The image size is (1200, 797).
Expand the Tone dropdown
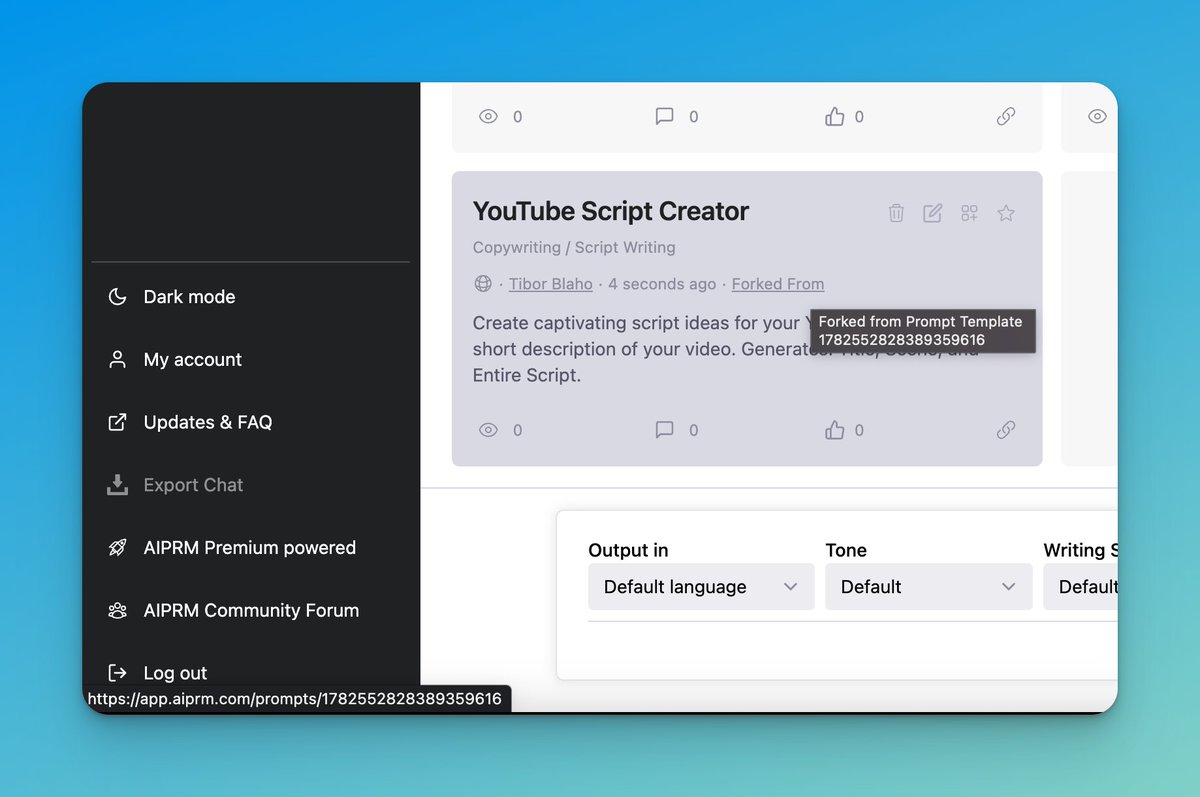[928, 587]
